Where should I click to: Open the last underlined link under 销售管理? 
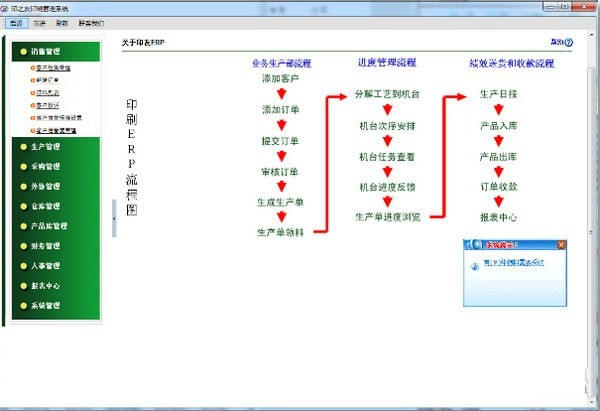click(x=56, y=130)
